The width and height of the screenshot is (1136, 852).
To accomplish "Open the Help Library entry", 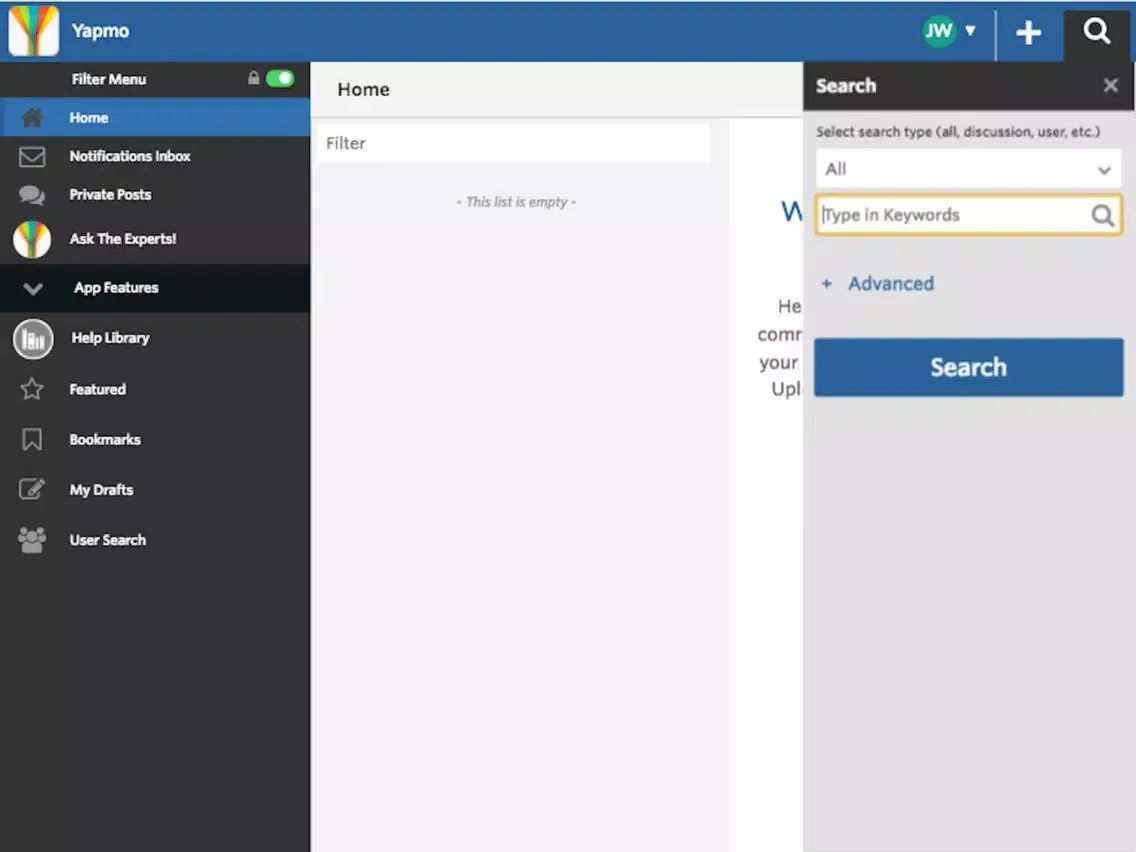I will 155,338.
